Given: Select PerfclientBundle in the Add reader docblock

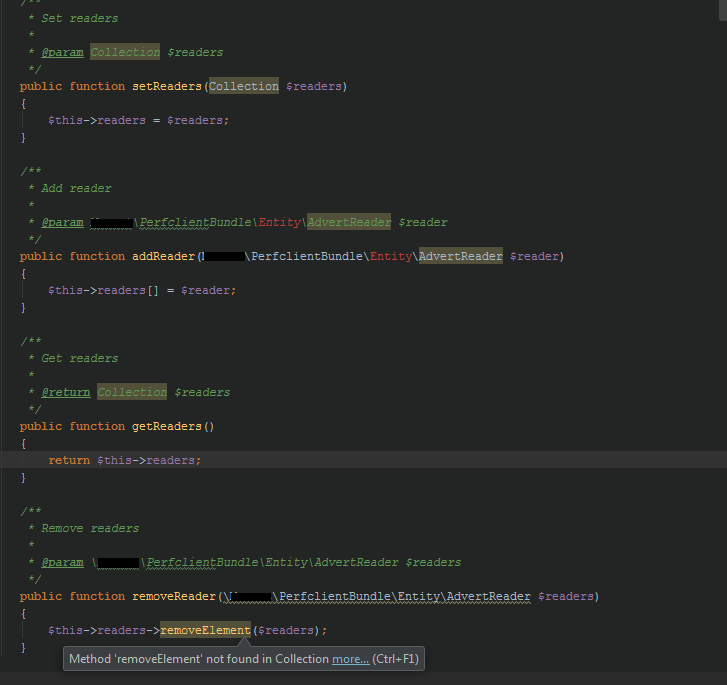Looking at the screenshot, I should point(196,223).
